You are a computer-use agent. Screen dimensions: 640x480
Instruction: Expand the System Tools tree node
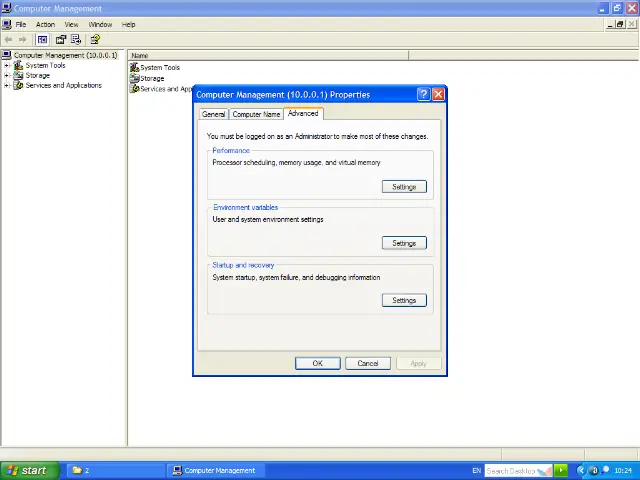6,65
